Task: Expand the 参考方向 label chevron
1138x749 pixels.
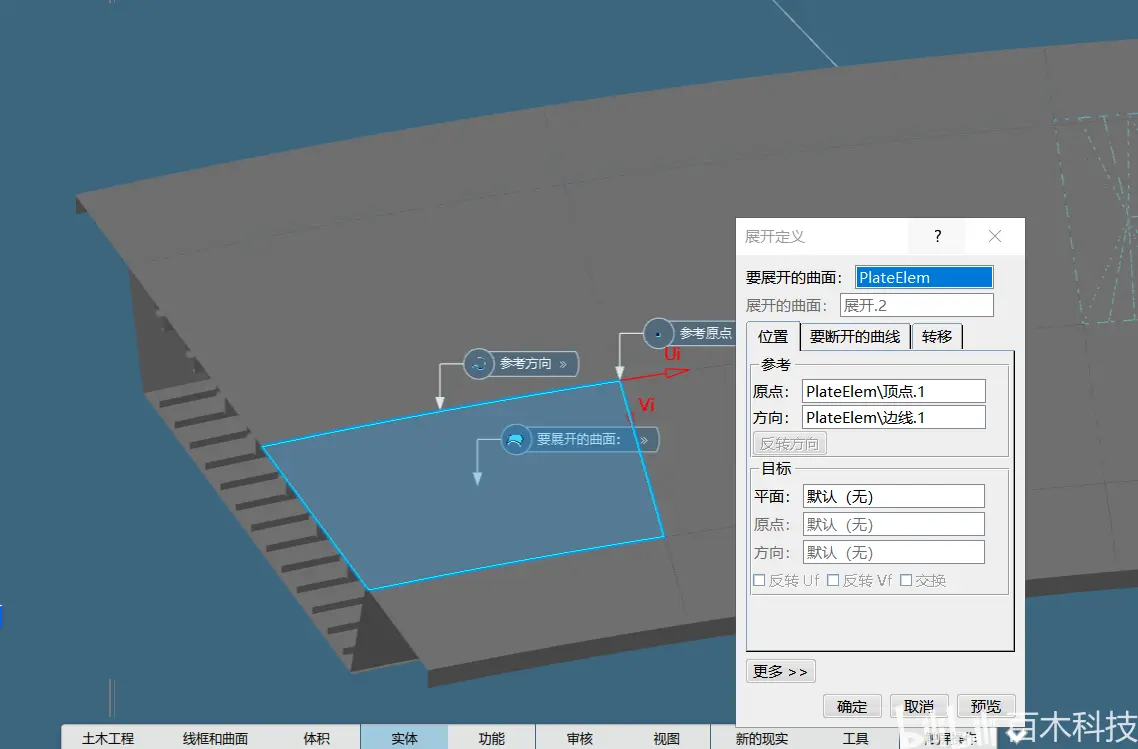Action: click(563, 364)
